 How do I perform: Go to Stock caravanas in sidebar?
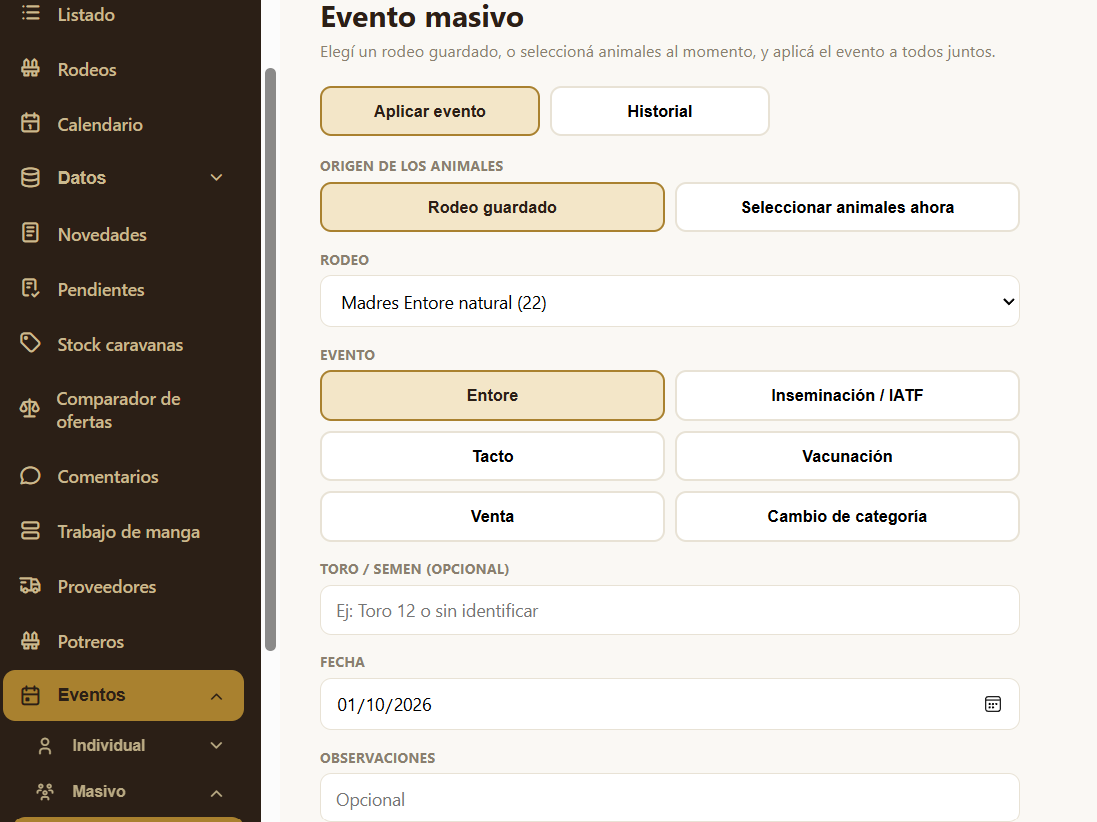[120, 345]
